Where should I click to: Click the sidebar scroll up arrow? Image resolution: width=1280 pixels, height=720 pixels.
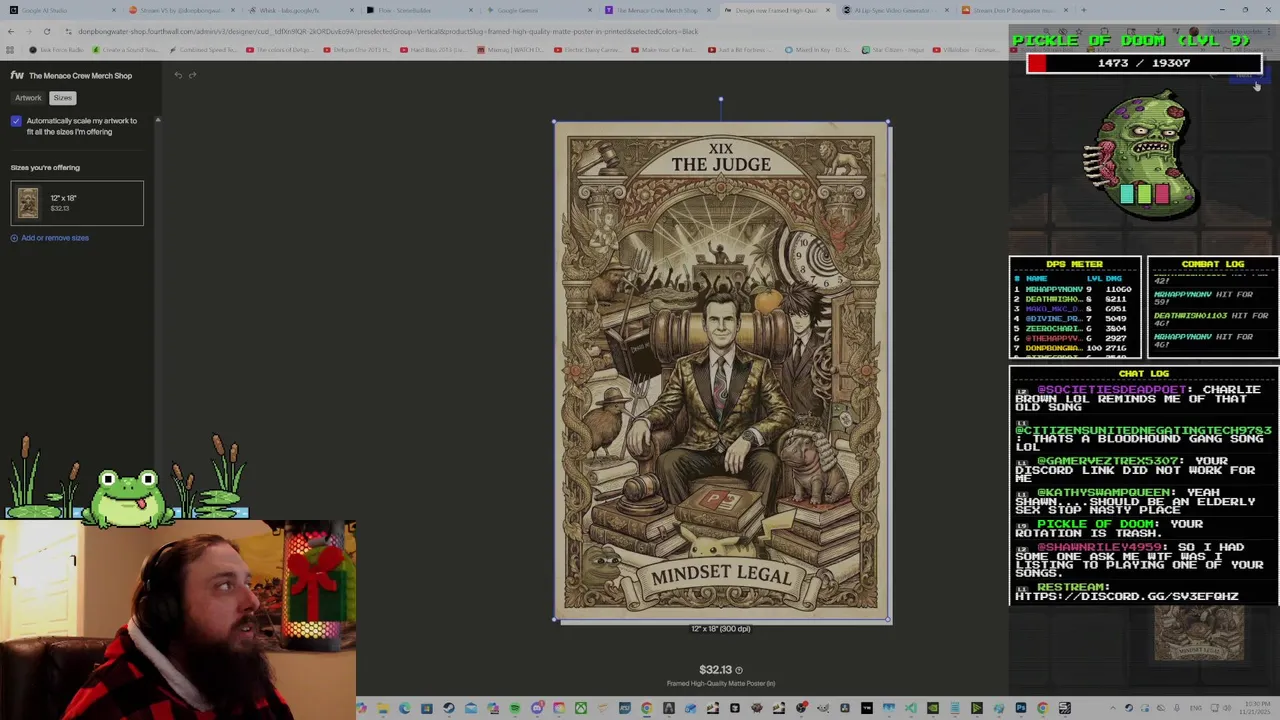pos(157,120)
